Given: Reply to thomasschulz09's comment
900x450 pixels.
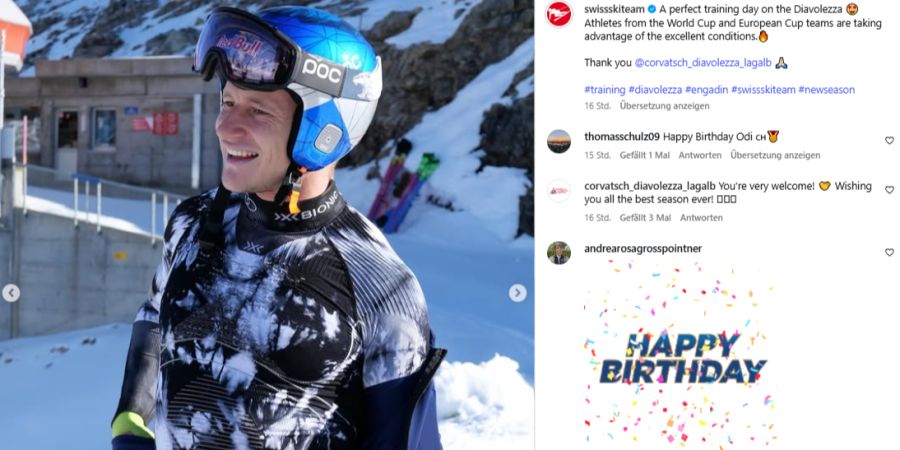Looking at the screenshot, I should pos(700,156).
